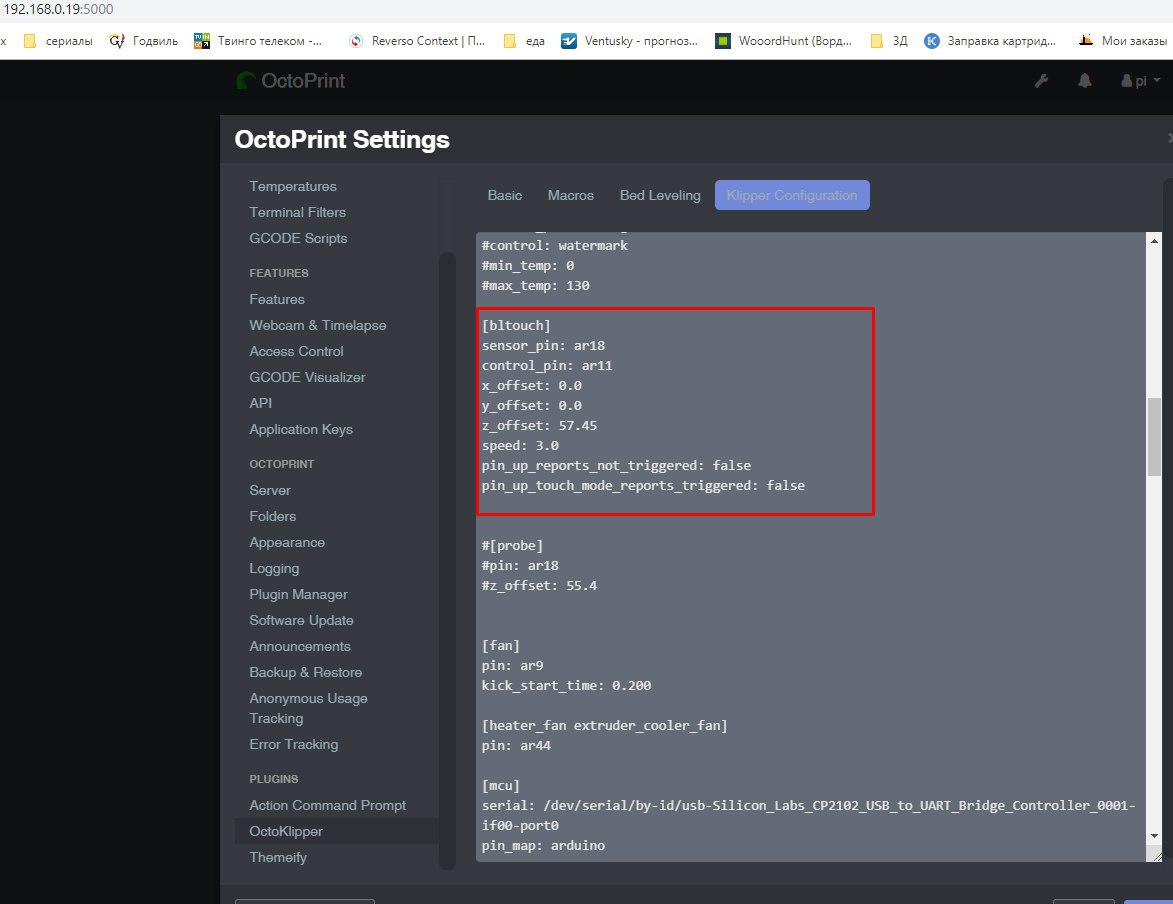Open the Ventusky bookmark
The image size is (1173, 904).
[x=630, y=40]
